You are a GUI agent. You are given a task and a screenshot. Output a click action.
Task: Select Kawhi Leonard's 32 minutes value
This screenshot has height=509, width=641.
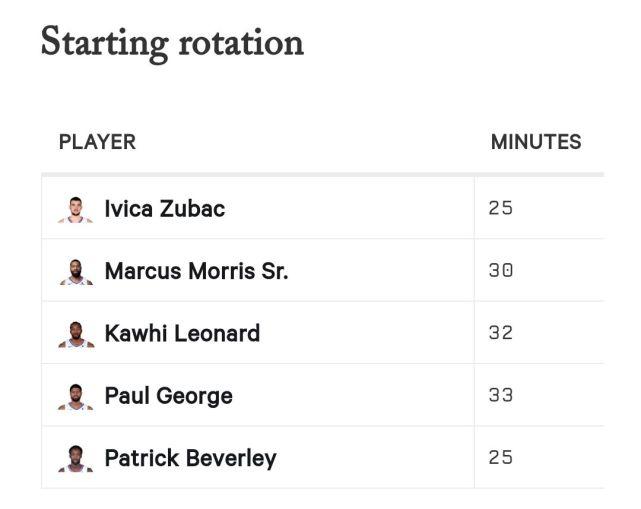coord(500,333)
